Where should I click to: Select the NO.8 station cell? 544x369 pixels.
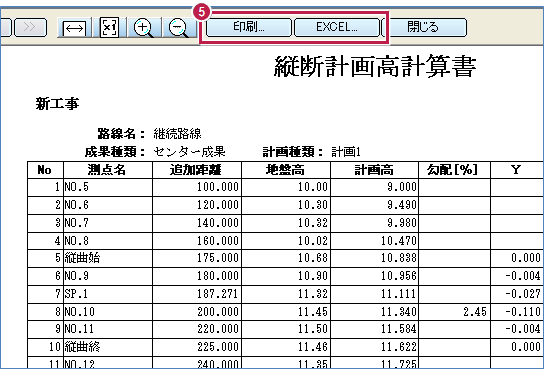108,241
